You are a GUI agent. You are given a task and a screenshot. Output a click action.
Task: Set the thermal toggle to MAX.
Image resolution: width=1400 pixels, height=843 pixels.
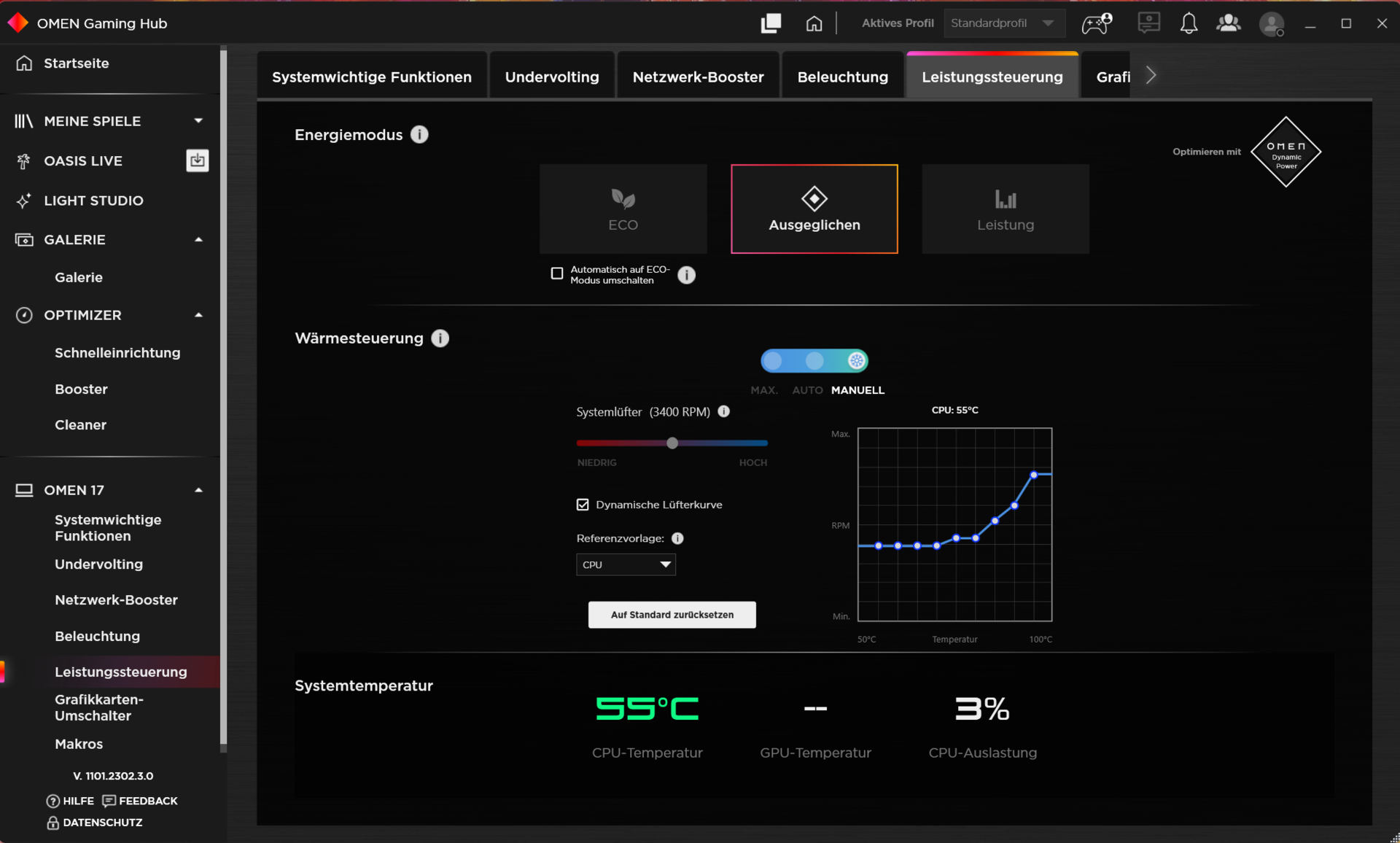(773, 361)
